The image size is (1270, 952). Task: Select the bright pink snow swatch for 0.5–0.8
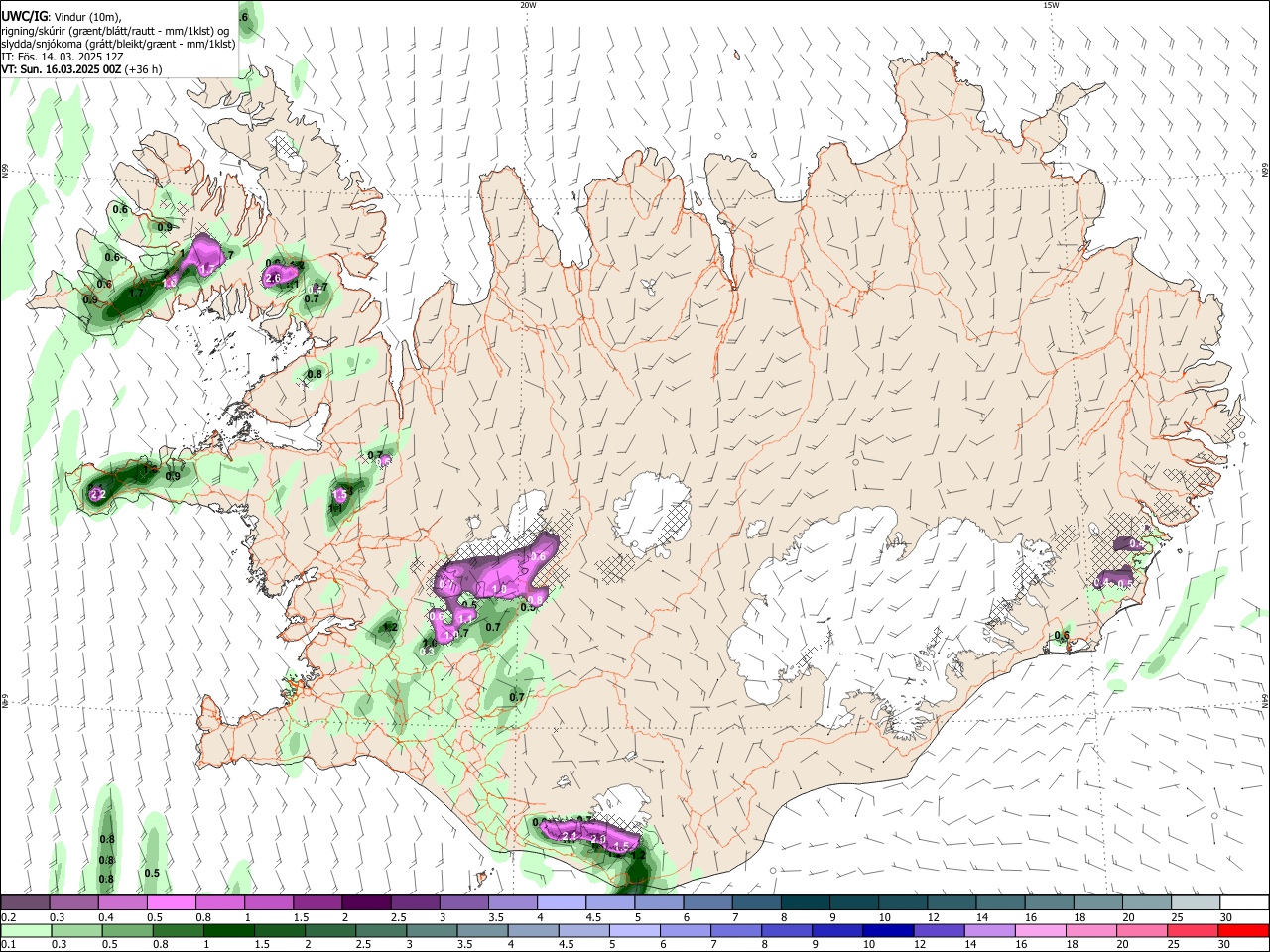(172, 902)
